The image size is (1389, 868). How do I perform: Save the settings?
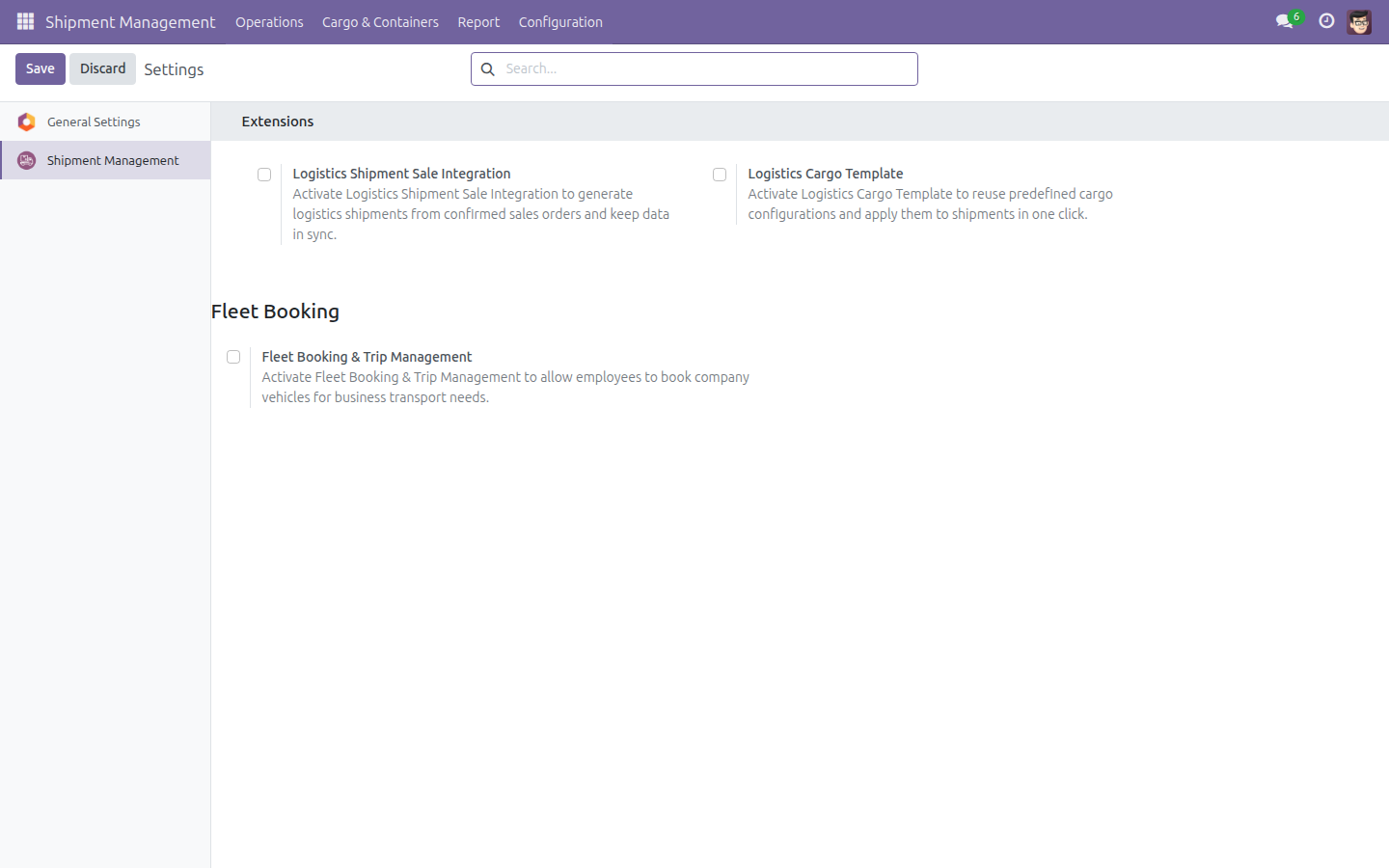tap(41, 68)
